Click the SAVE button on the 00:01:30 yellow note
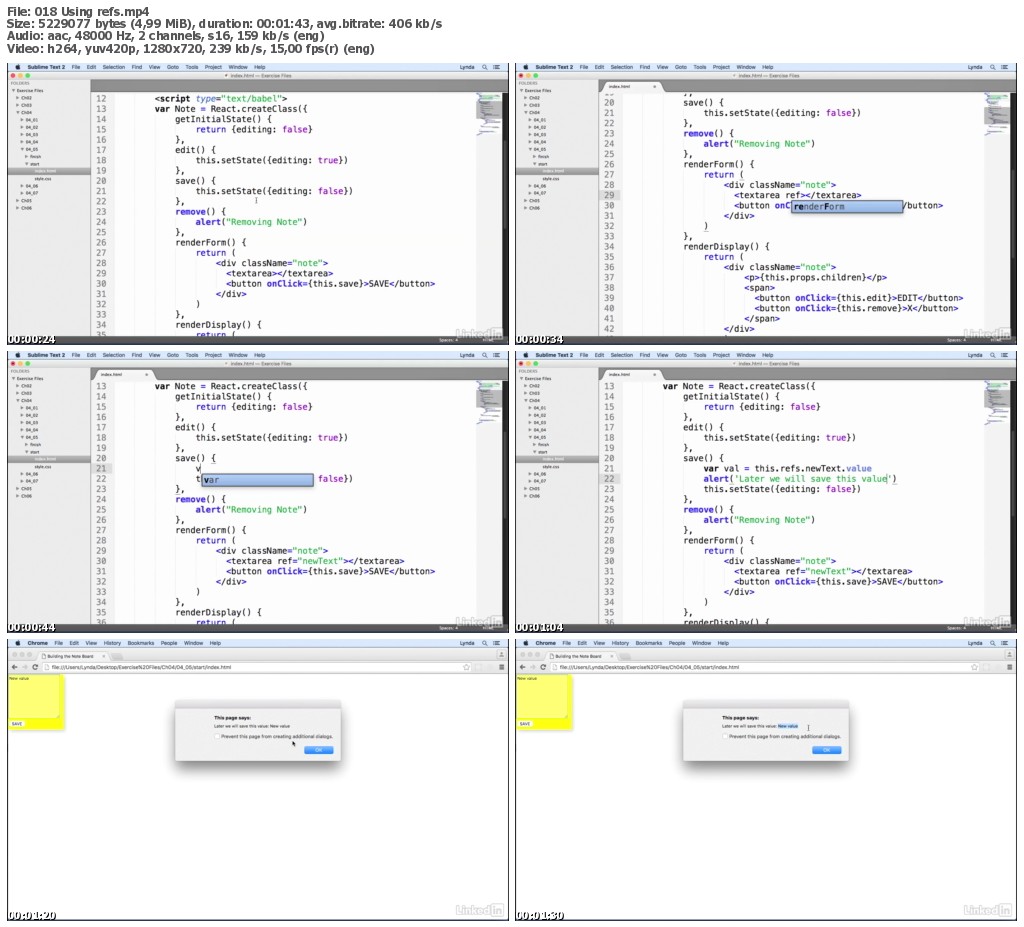 (525, 724)
